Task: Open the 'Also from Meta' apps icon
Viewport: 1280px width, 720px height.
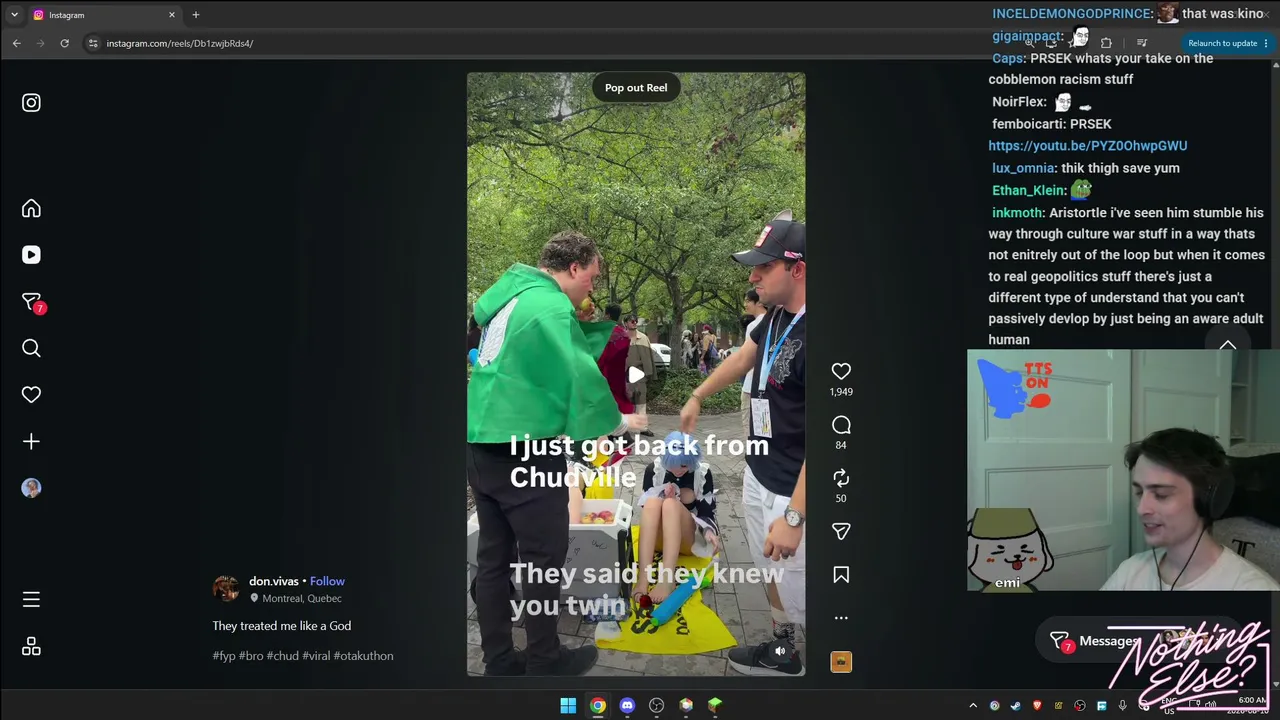Action: [31, 647]
